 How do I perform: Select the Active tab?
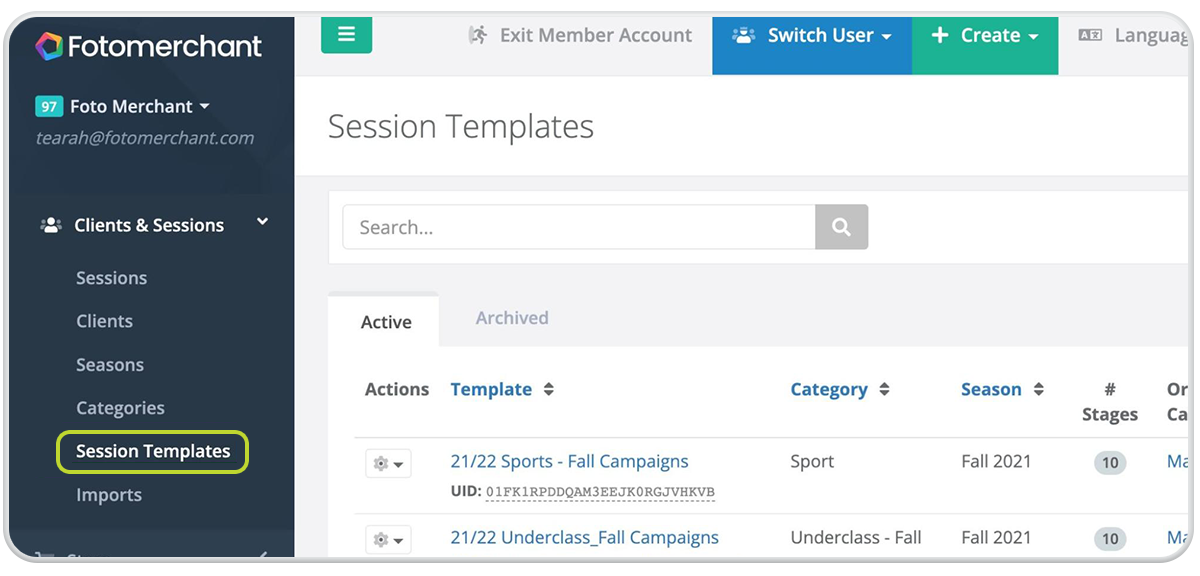pos(386,322)
